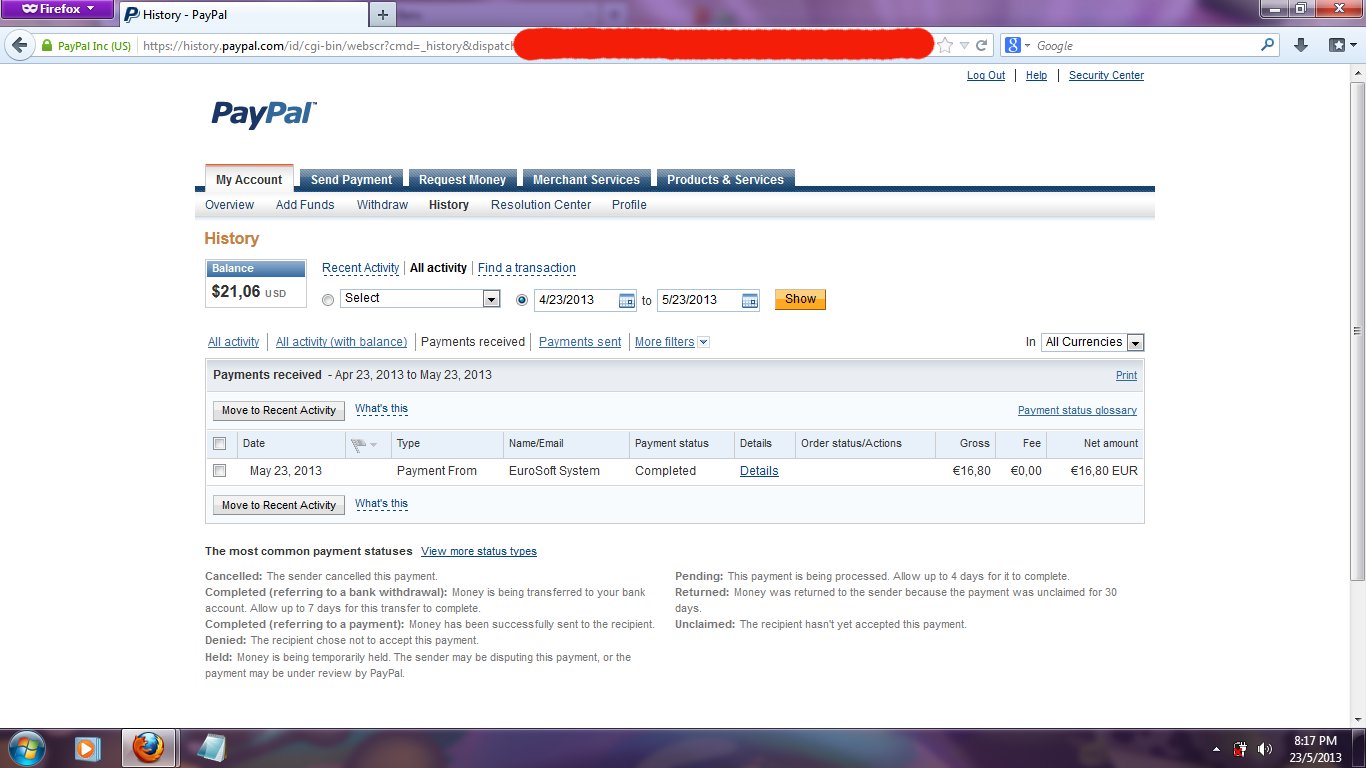Click the upper What's this link
This screenshot has width=1366, height=768.
pyautogui.click(x=381, y=409)
